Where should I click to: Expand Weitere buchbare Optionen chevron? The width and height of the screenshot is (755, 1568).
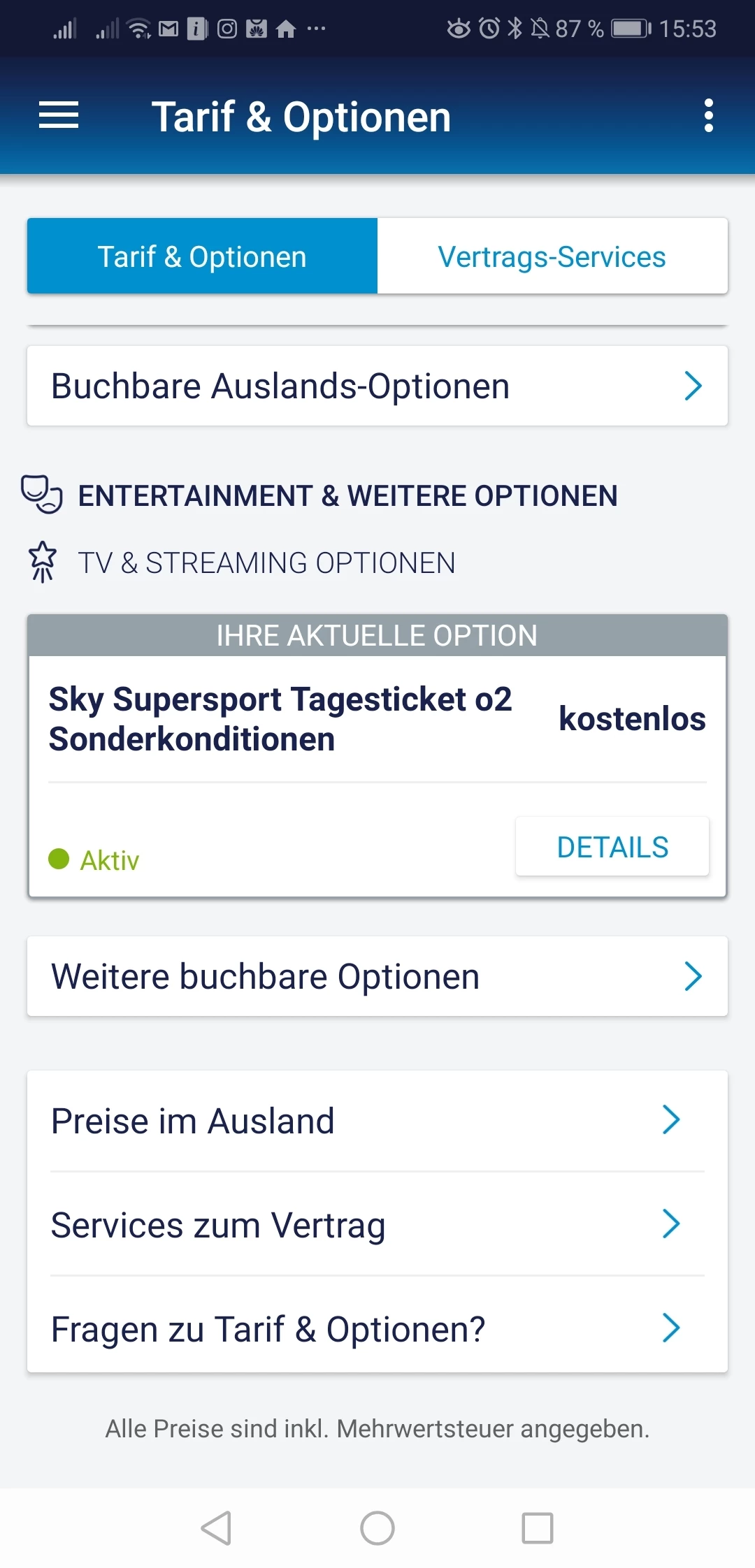point(693,976)
